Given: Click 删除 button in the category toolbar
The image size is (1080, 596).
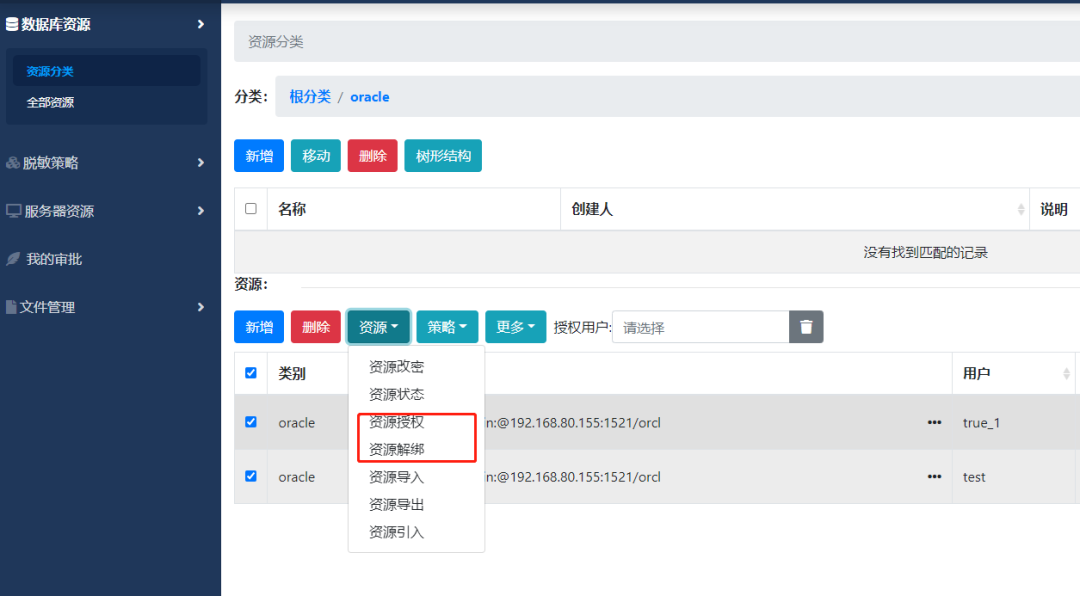Looking at the screenshot, I should click(x=373, y=156).
